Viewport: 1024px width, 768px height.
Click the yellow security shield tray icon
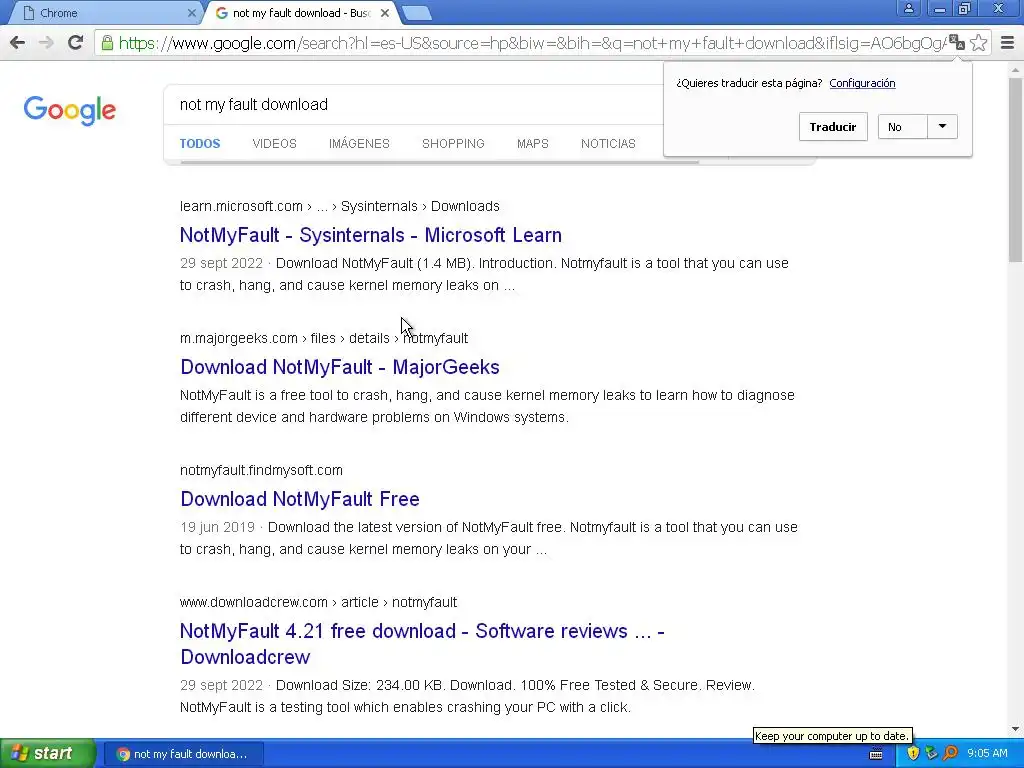(913, 753)
